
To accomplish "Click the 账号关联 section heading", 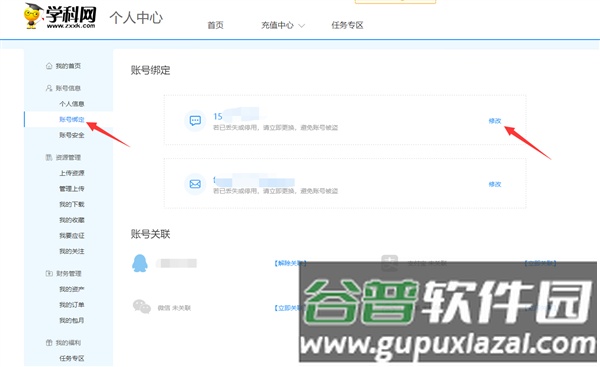I will 150,234.
